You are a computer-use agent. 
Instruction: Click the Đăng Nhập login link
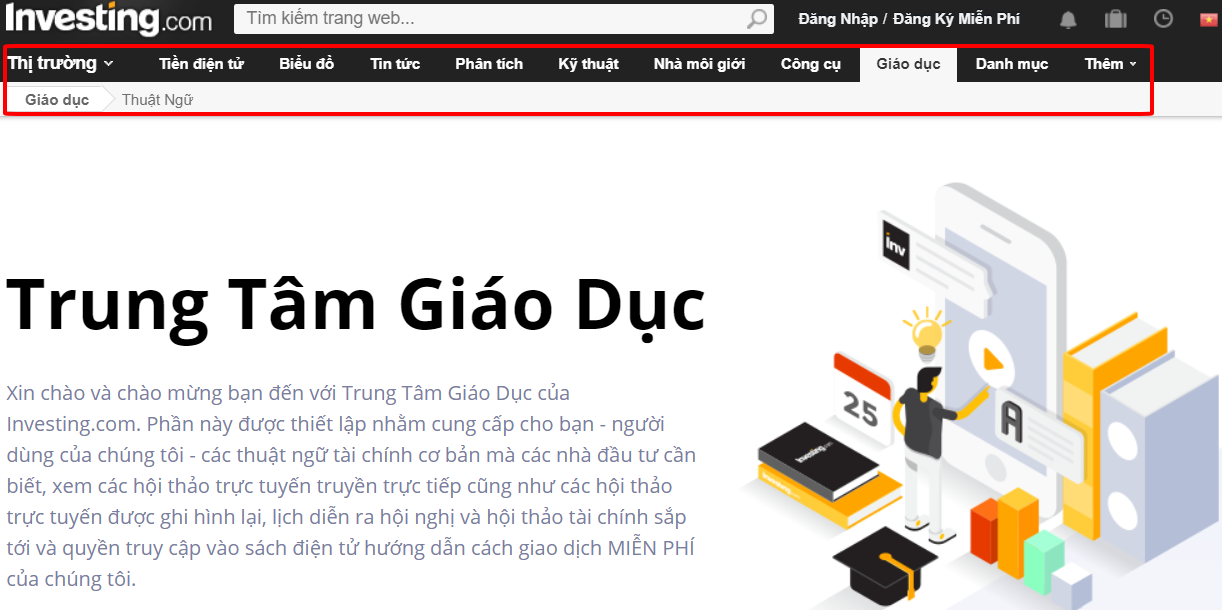(838, 19)
